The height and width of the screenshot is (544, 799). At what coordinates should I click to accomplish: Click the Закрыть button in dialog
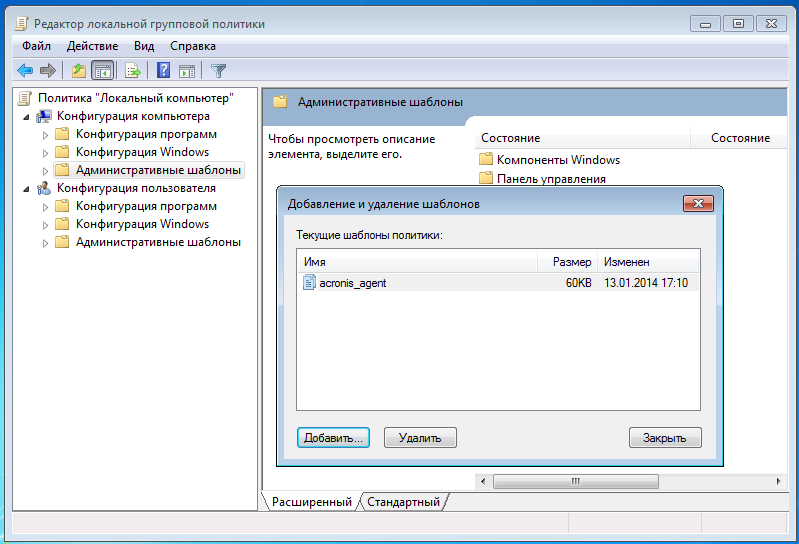click(665, 437)
